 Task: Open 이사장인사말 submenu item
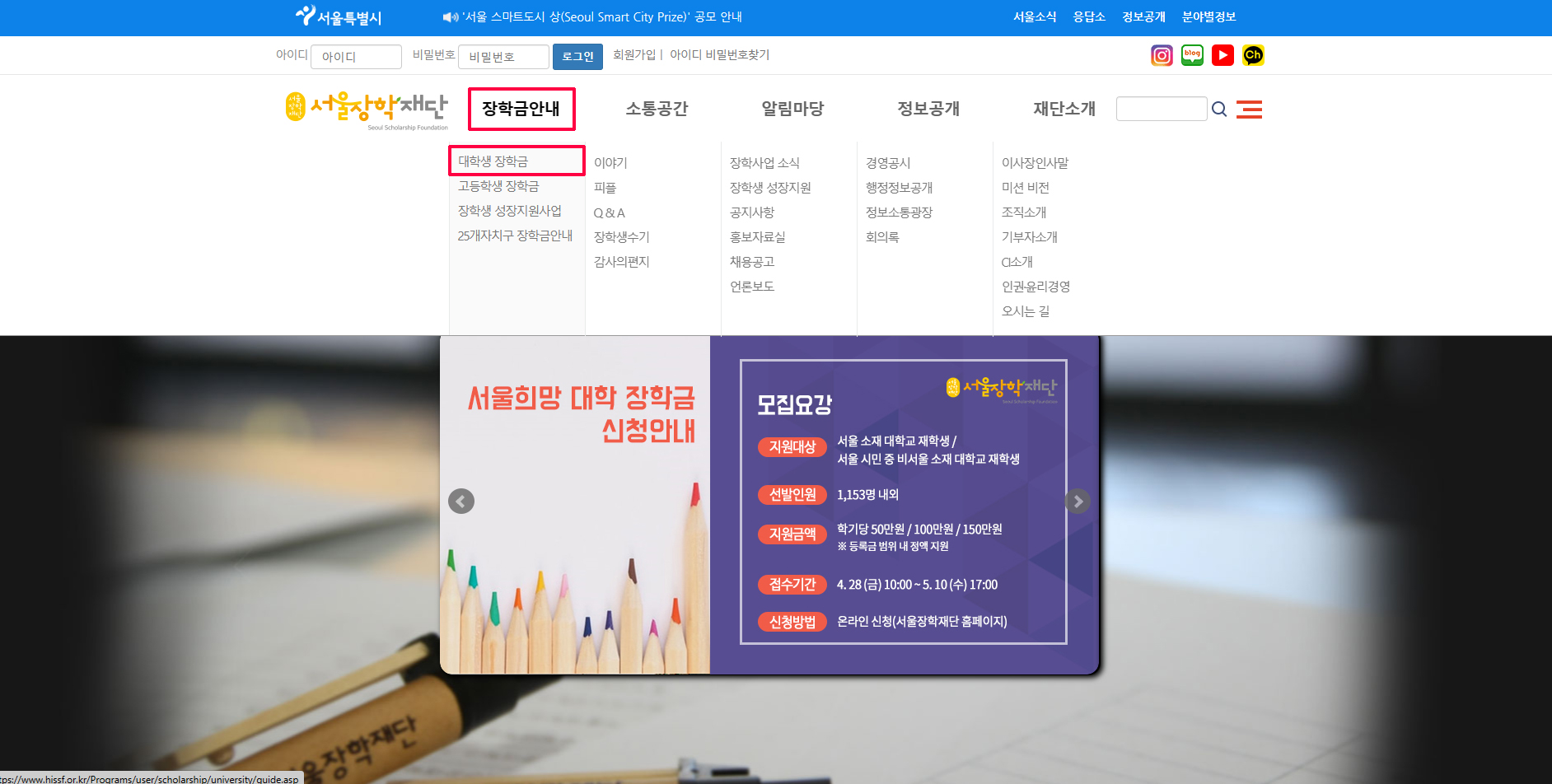pos(1035,163)
